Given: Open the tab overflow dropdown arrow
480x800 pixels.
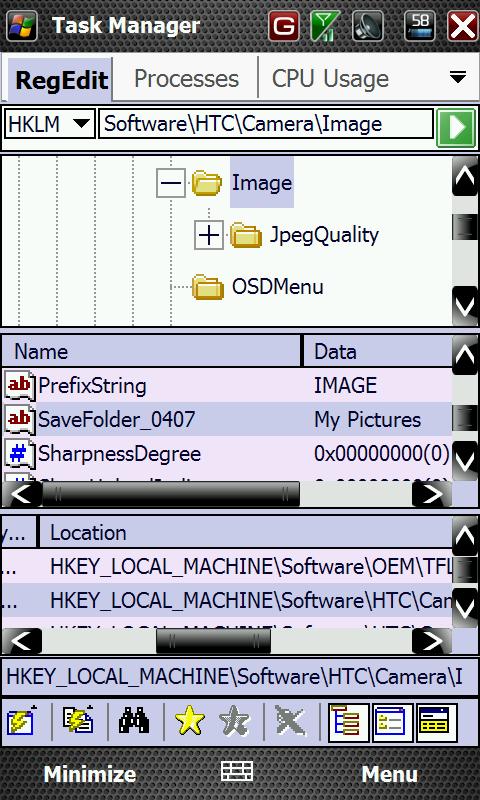Looking at the screenshot, I should [458, 77].
